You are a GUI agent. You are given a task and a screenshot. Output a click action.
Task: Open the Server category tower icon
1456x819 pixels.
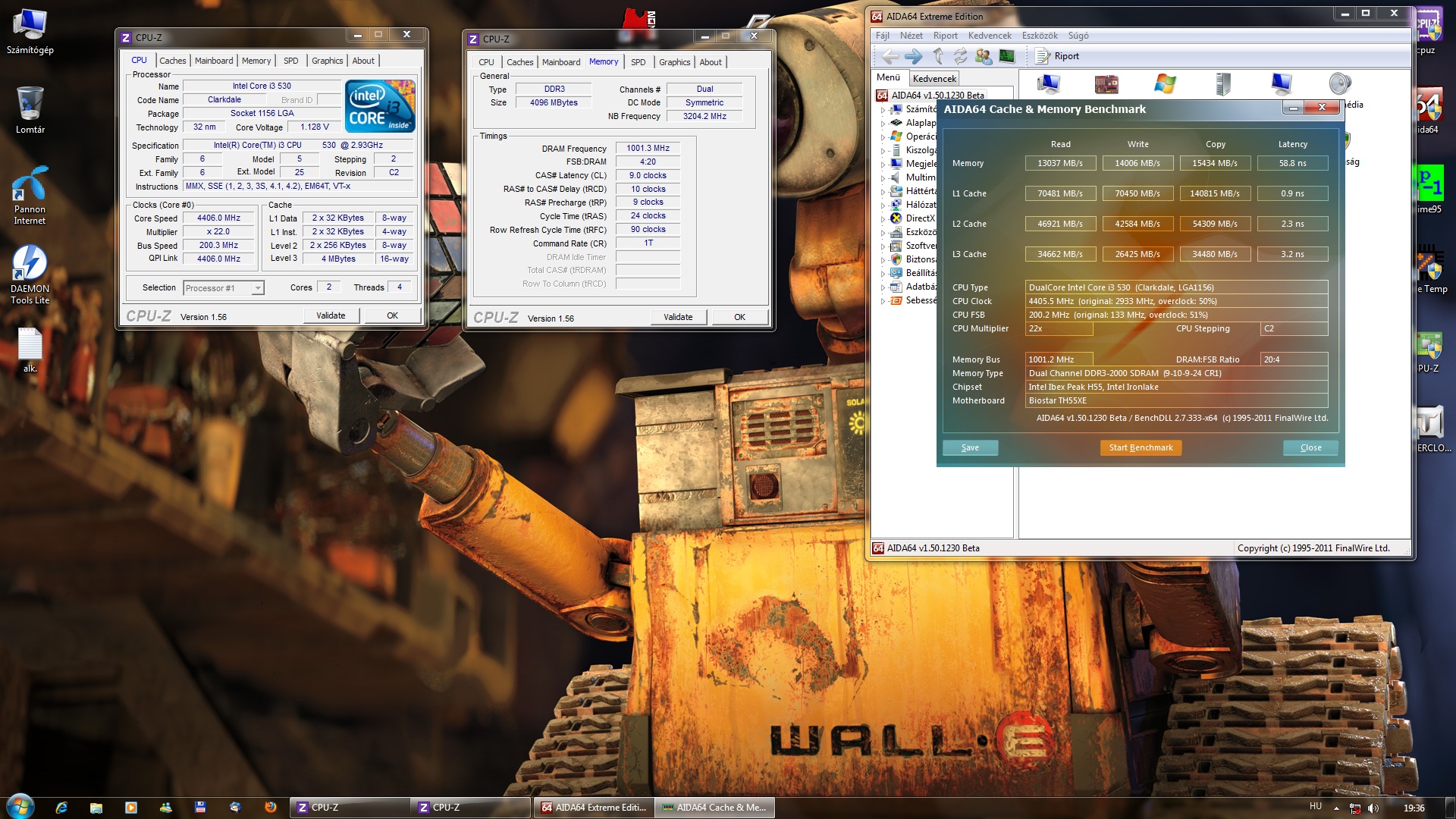(1223, 84)
